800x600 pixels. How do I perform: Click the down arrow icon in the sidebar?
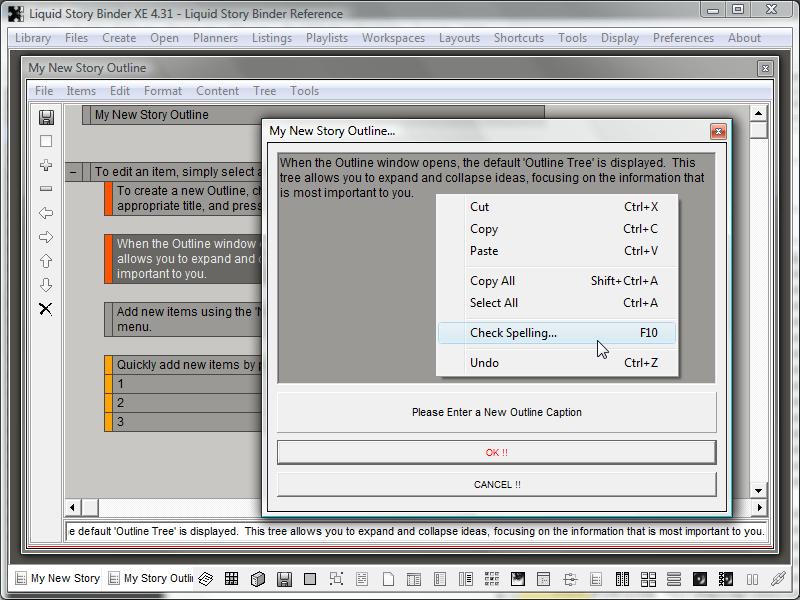tap(46, 285)
